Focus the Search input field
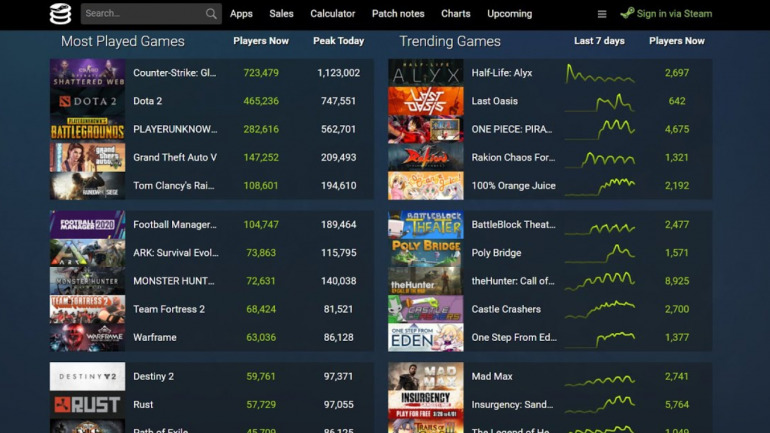The width and height of the screenshot is (770, 433). click(151, 14)
